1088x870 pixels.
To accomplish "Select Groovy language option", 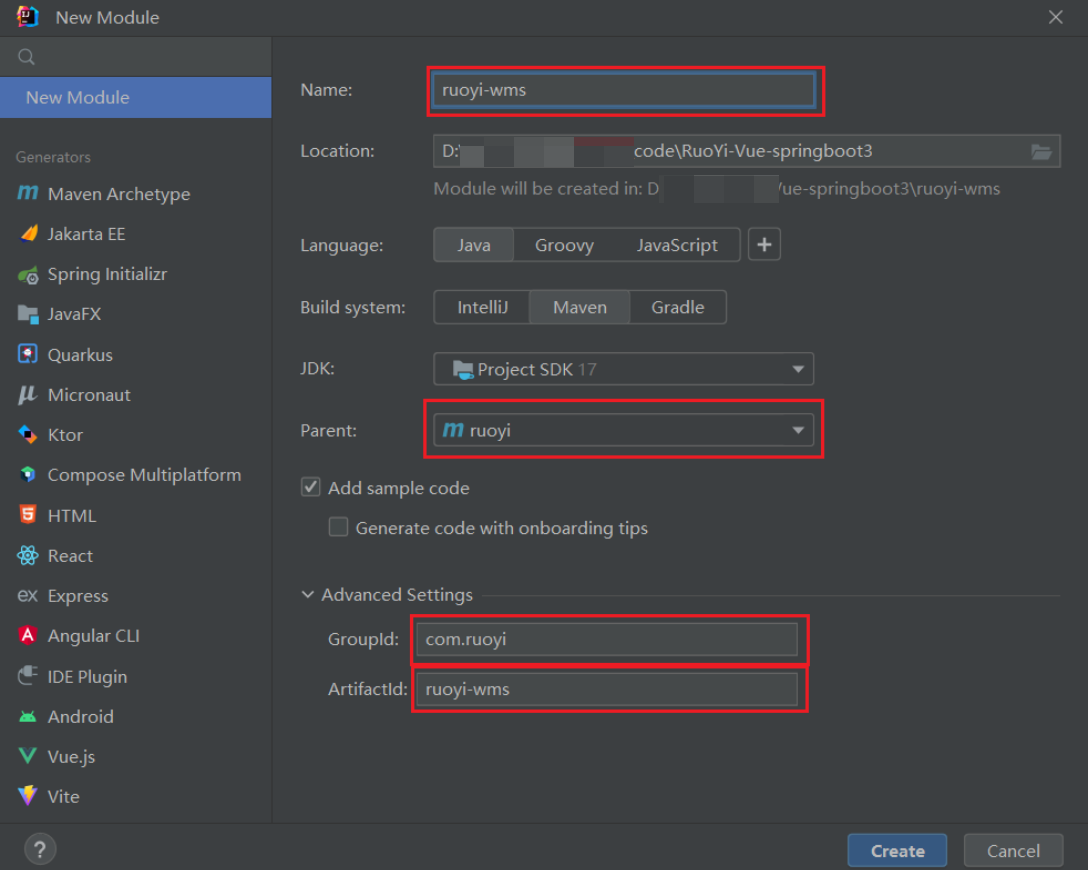I will tap(564, 245).
